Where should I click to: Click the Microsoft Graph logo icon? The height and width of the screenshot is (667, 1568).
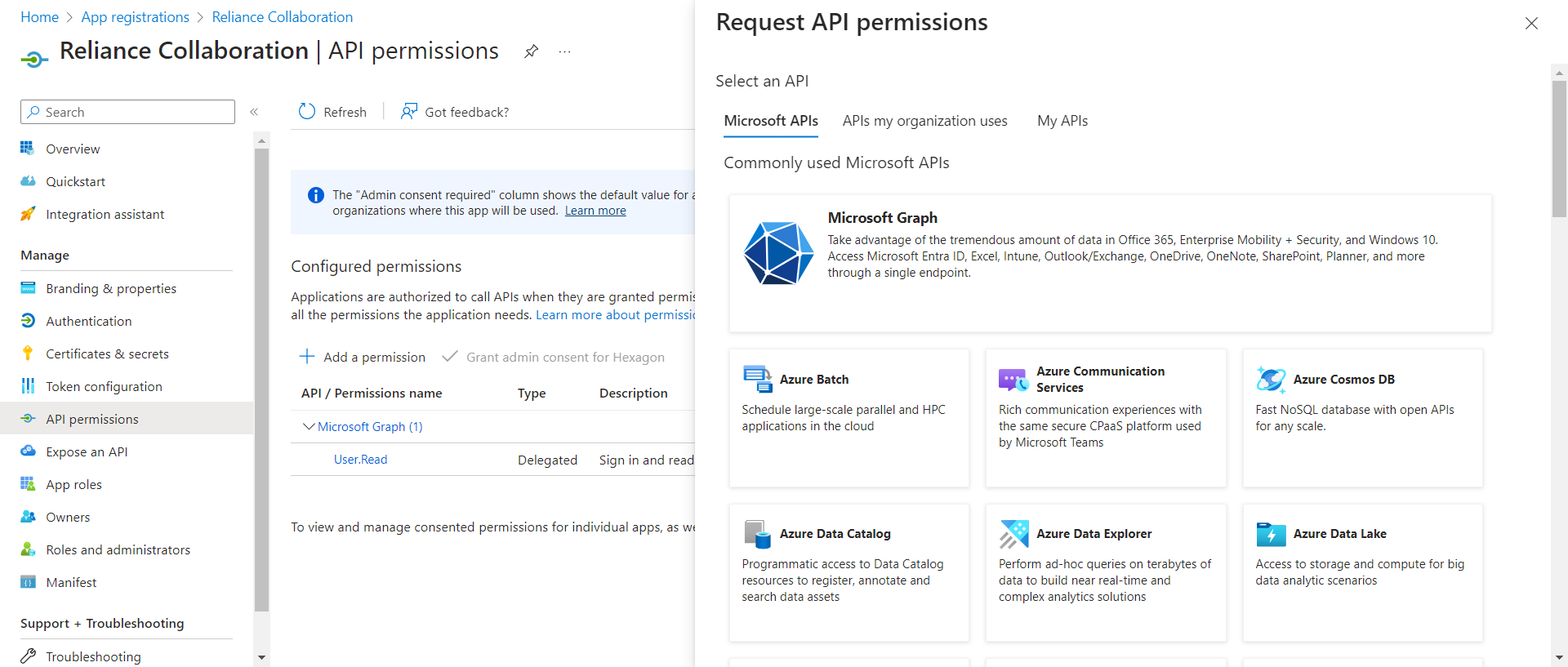pos(779,253)
